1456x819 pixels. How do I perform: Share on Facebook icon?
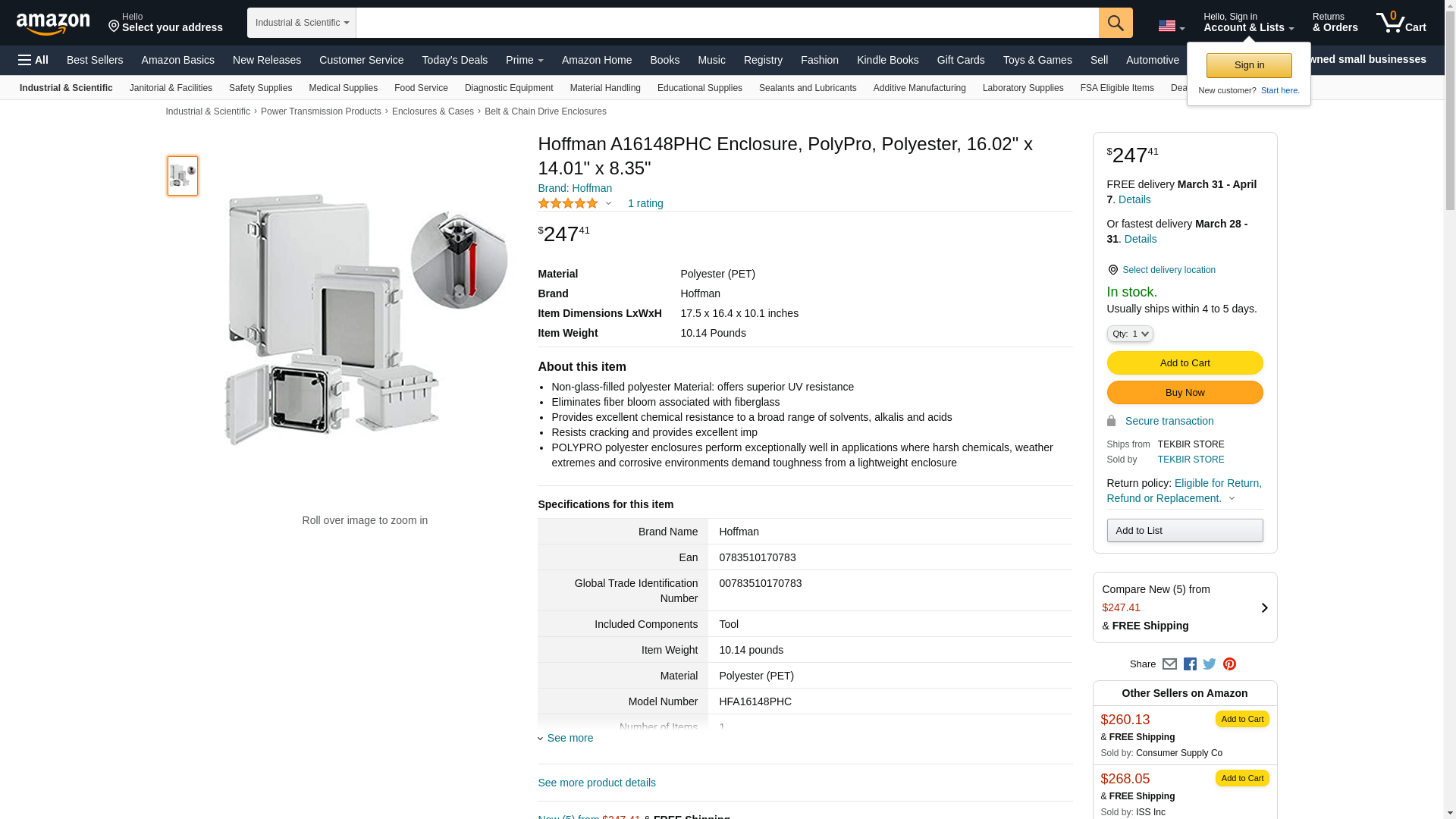(x=1190, y=664)
